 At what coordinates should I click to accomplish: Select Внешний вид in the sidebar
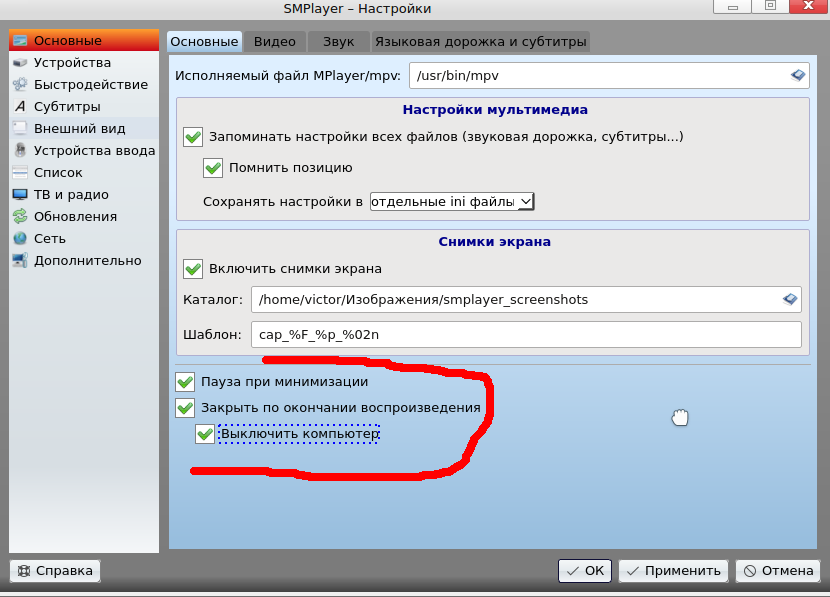point(84,129)
